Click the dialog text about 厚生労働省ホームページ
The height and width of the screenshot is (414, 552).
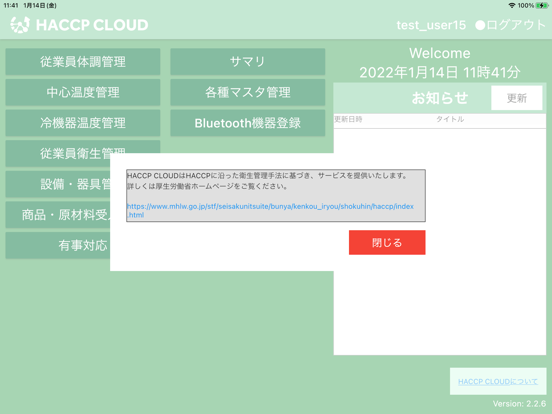pyautogui.click(x=207, y=186)
